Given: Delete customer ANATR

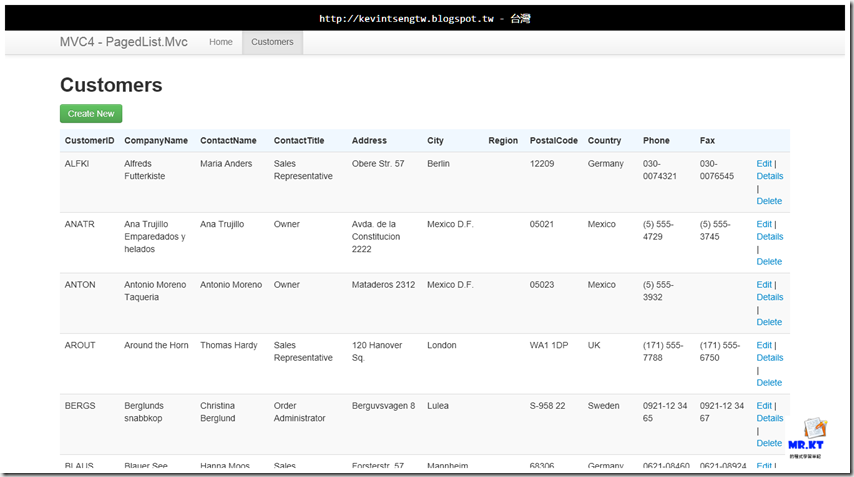Looking at the screenshot, I should [x=769, y=261].
